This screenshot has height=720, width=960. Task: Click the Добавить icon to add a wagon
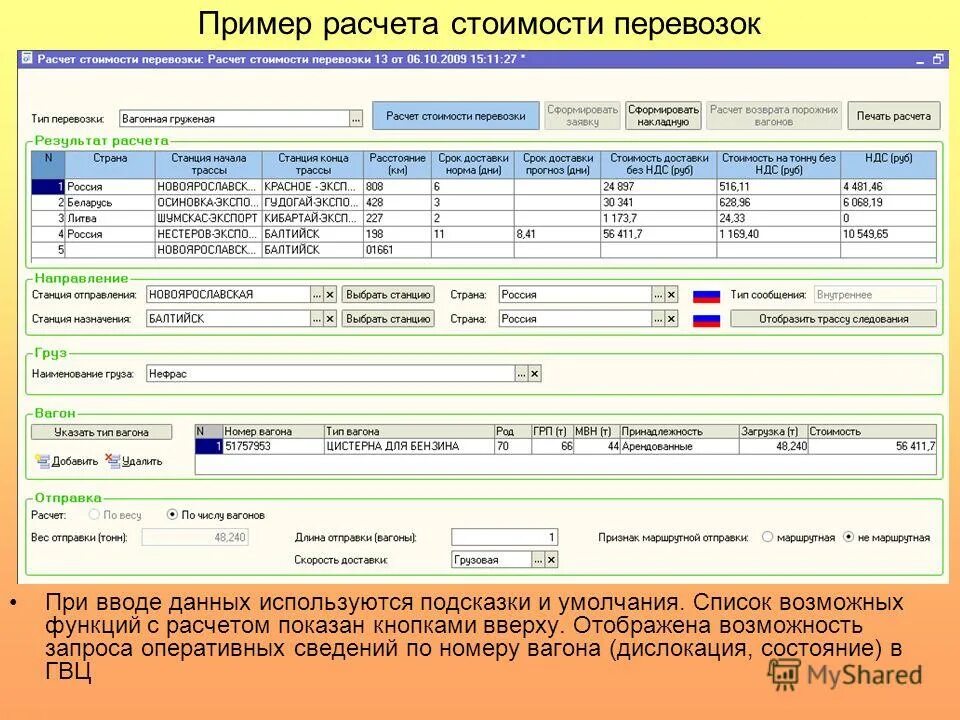pyautogui.click(x=41, y=459)
